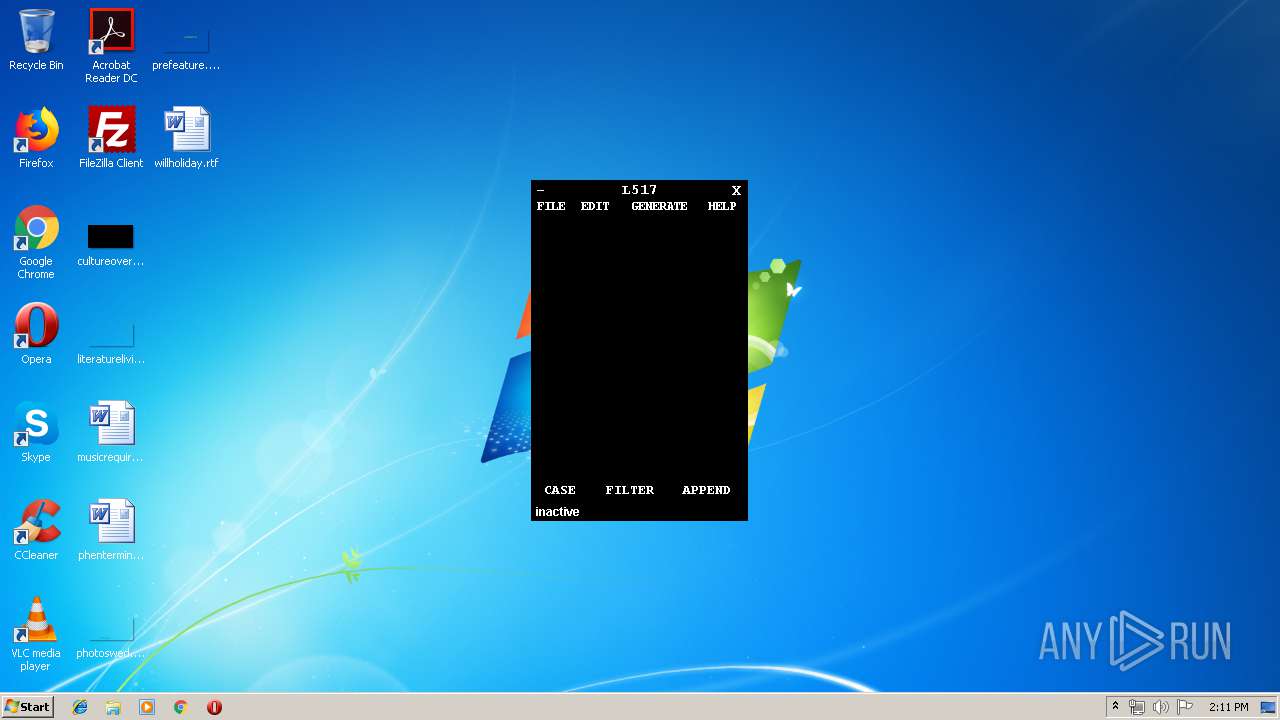Minimize the L517 window with the dash
The image size is (1280, 720).
coord(541,190)
